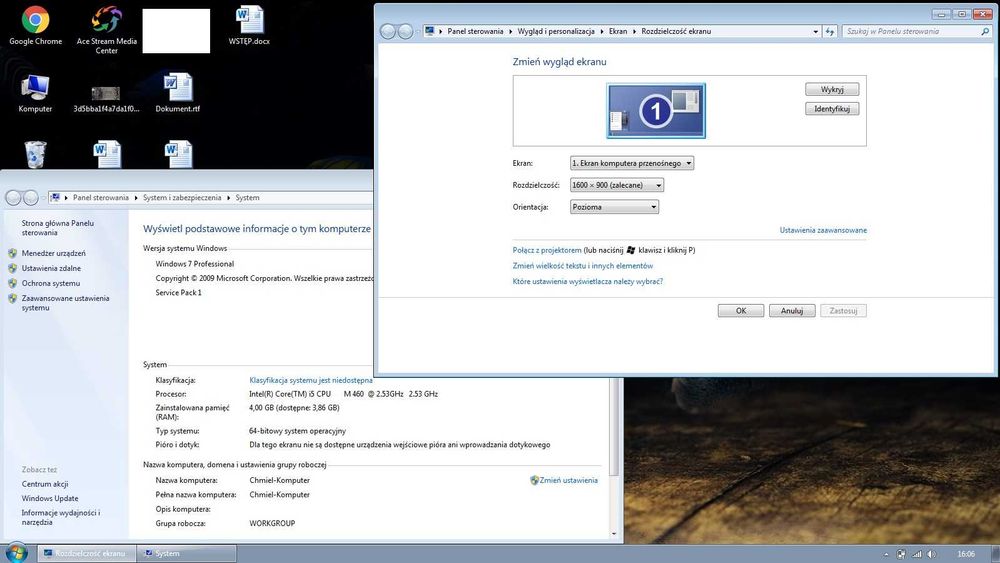Click Połącz z projektorem link

click(x=547, y=250)
